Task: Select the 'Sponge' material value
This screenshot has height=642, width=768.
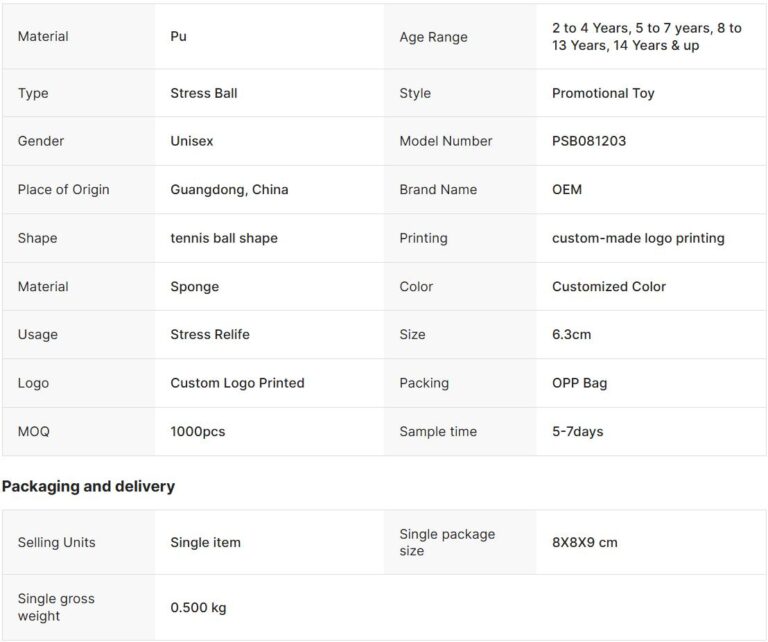Action: 195,286
